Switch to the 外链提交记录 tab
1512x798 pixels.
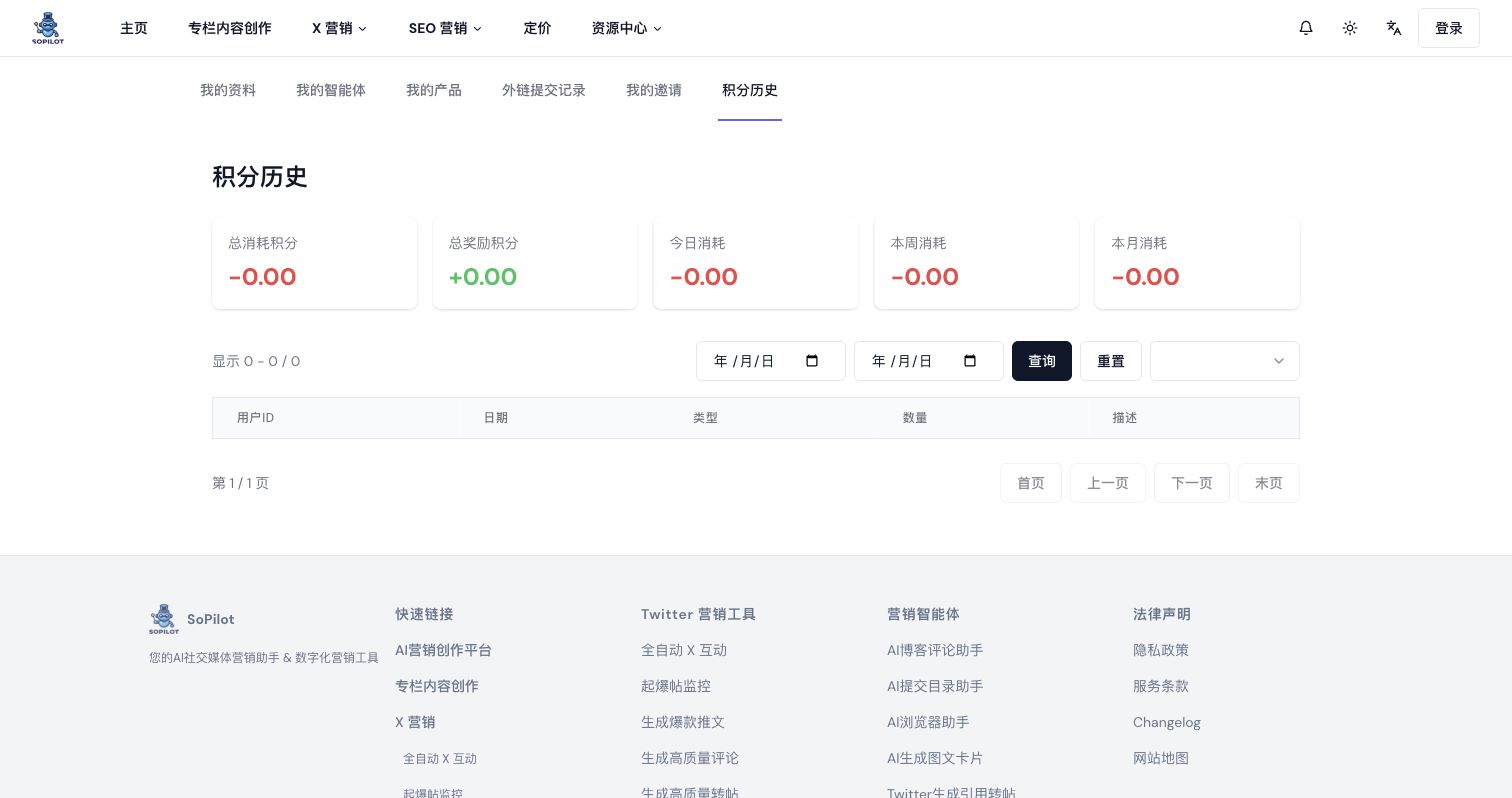tap(544, 90)
